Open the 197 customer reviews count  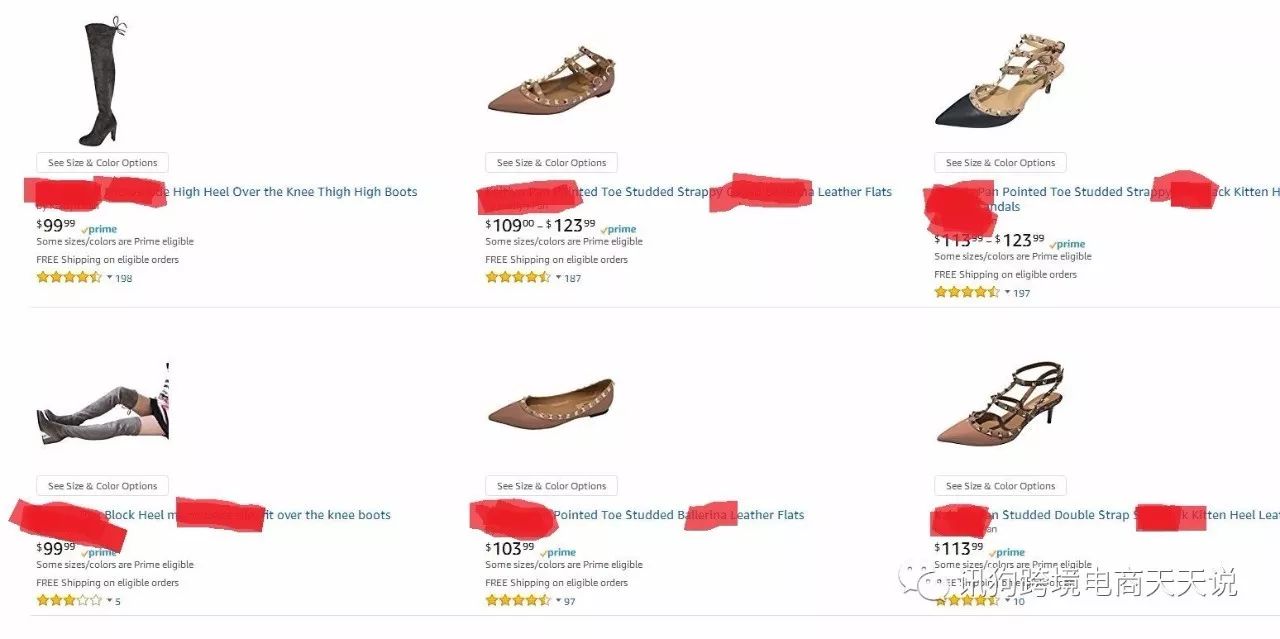(x=1021, y=293)
